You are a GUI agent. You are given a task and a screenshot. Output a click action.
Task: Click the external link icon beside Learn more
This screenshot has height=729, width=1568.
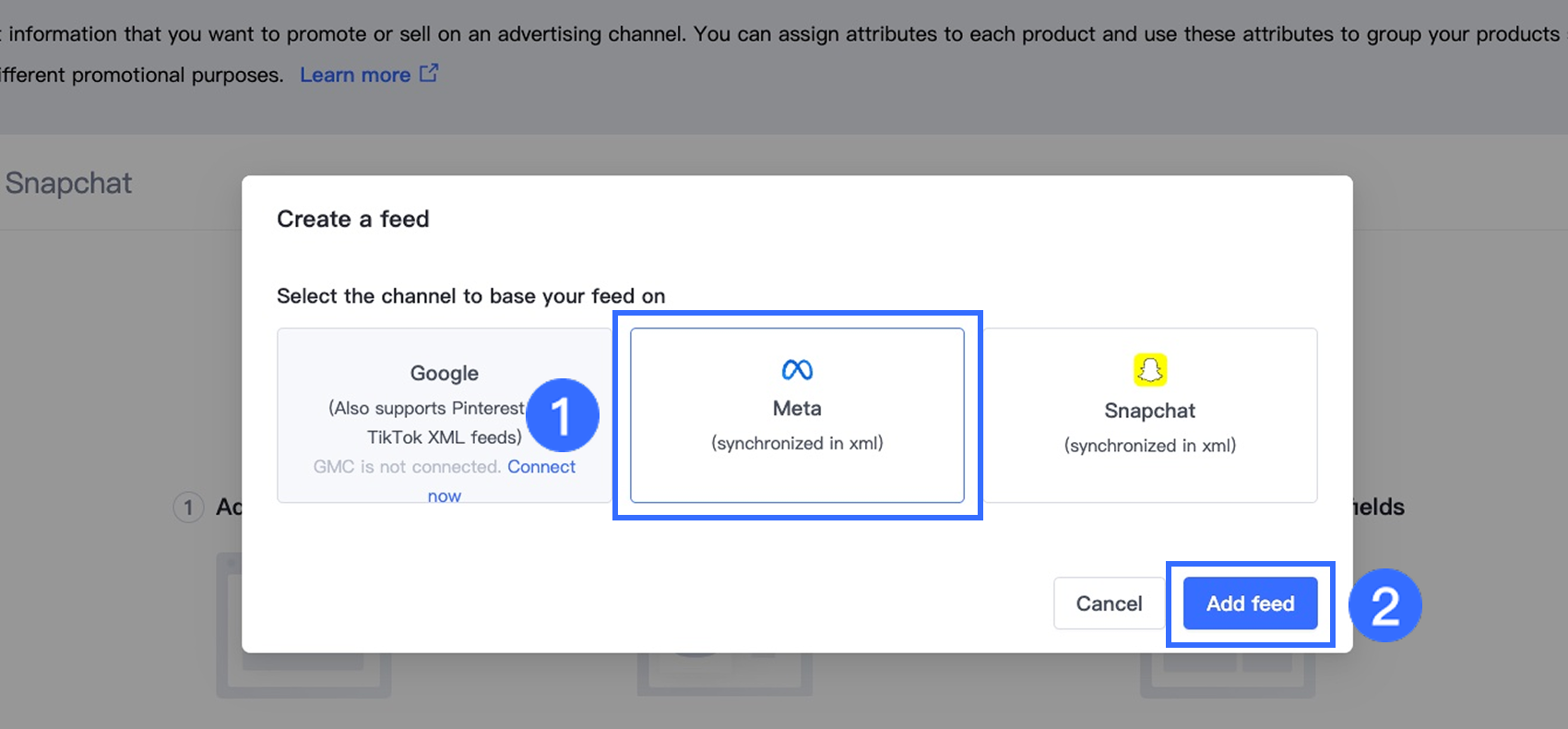(429, 73)
